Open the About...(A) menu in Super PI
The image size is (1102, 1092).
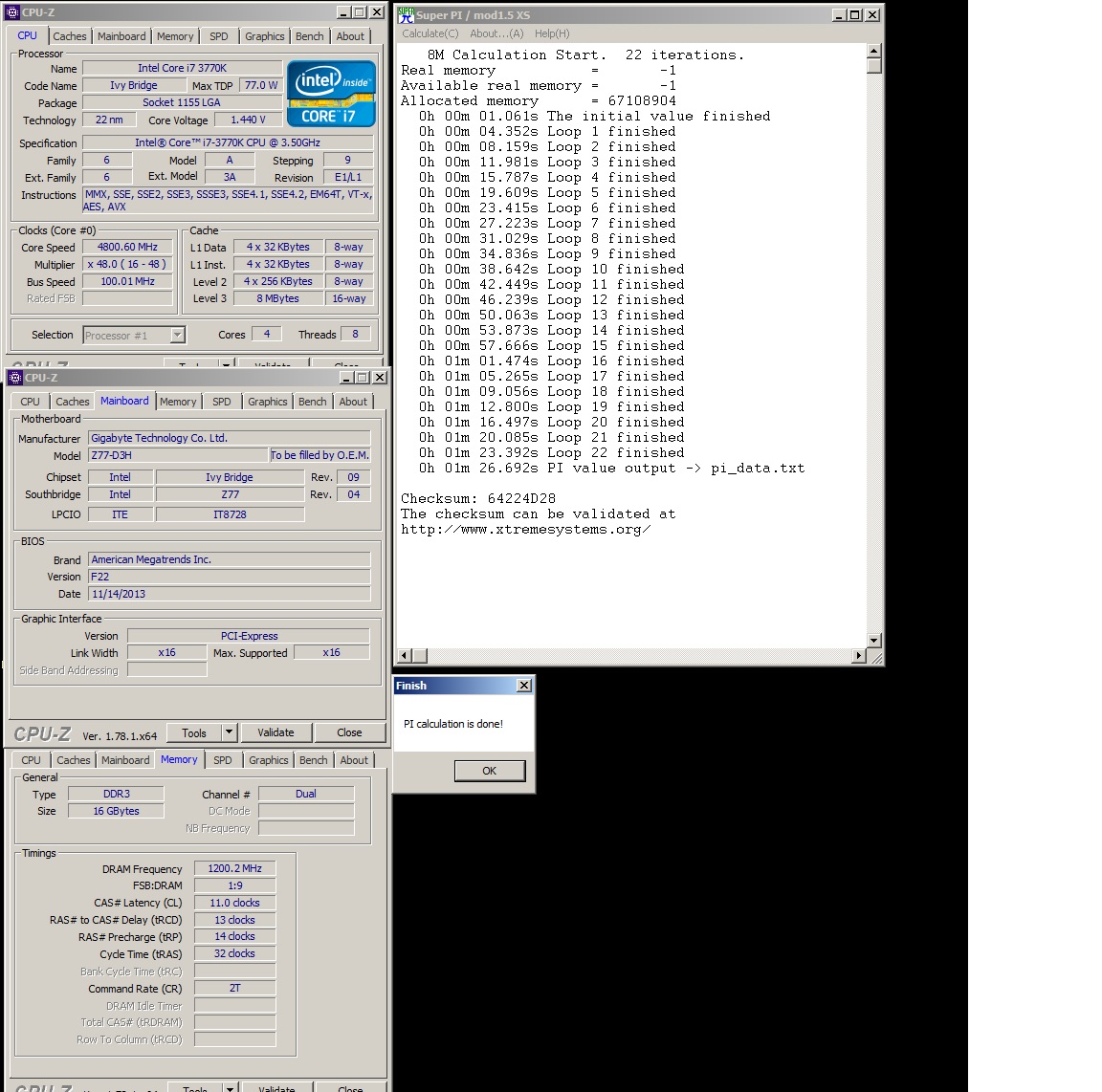pos(496,33)
